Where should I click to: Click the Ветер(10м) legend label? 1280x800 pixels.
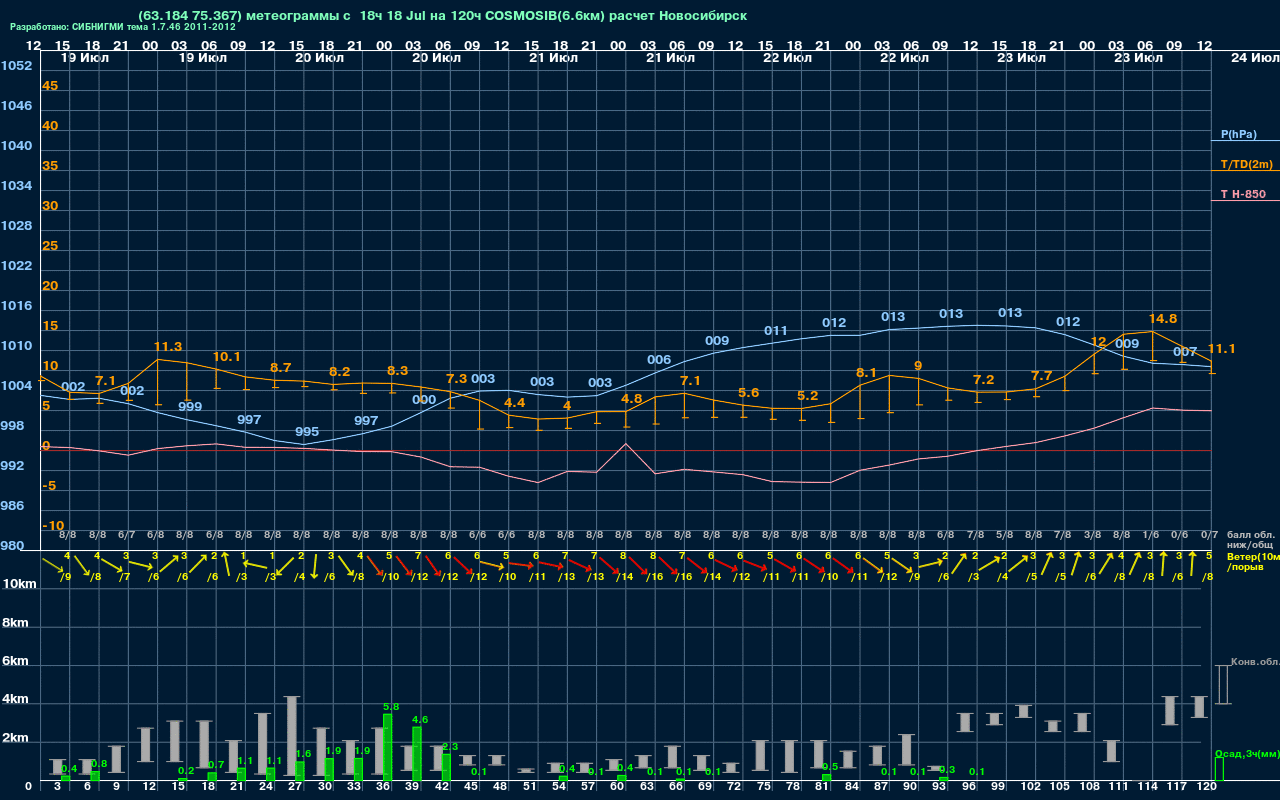[x=1252, y=556]
